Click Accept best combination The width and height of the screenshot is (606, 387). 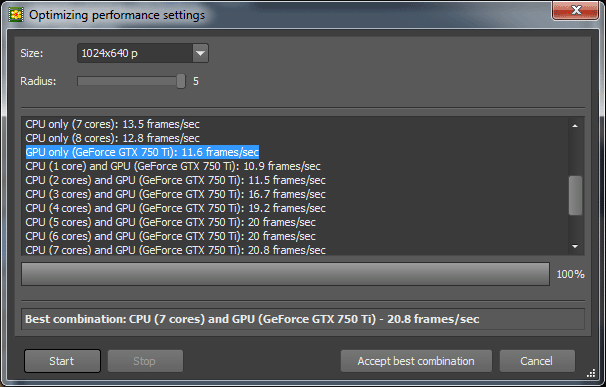coord(416,361)
